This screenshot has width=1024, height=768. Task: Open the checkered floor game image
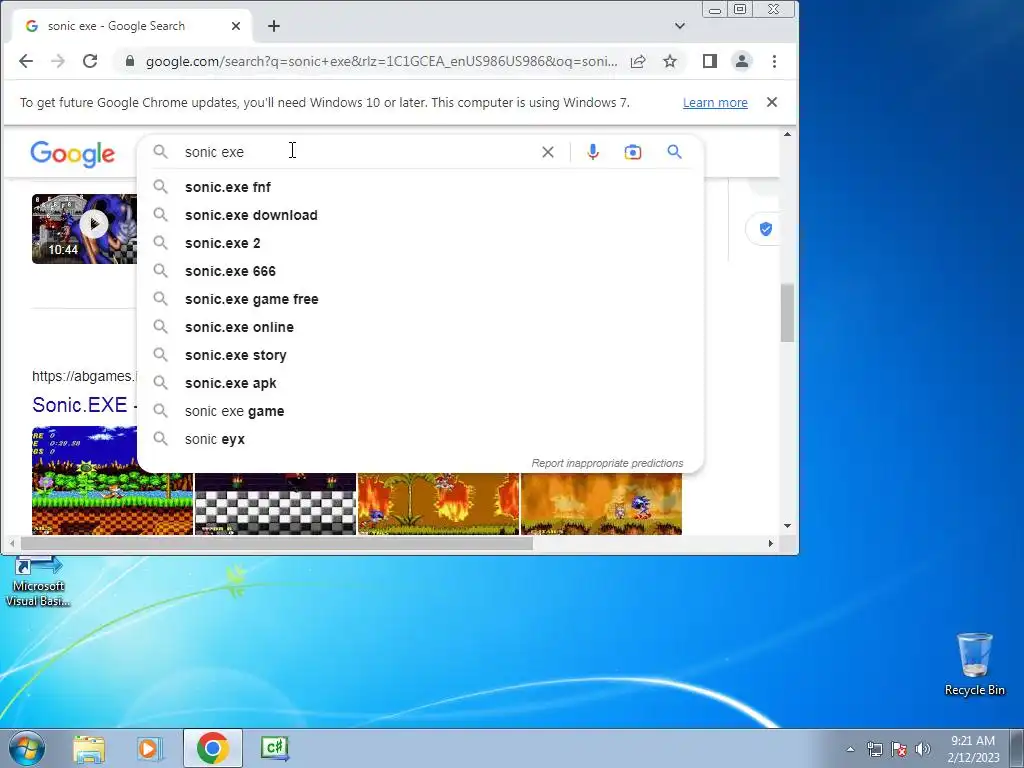(x=276, y=504)
